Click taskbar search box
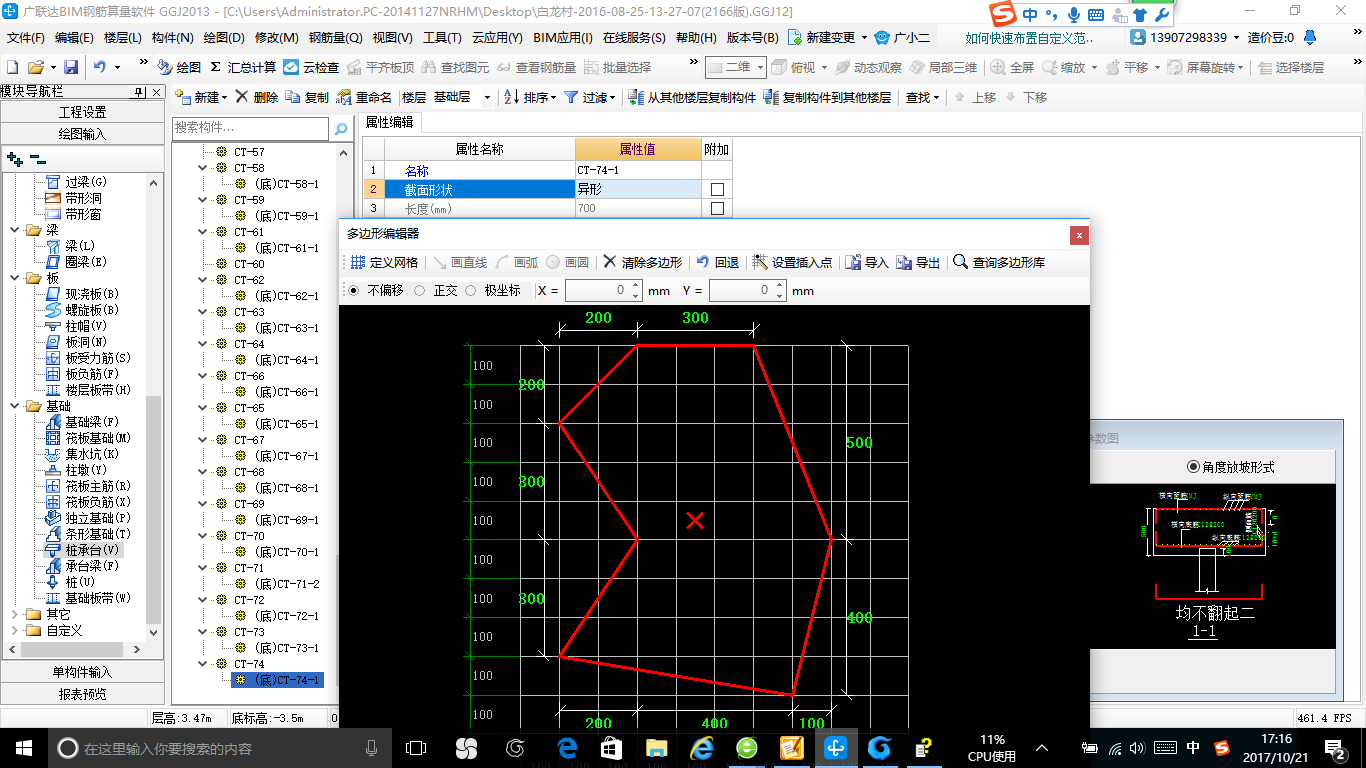 tap(220, 748)
